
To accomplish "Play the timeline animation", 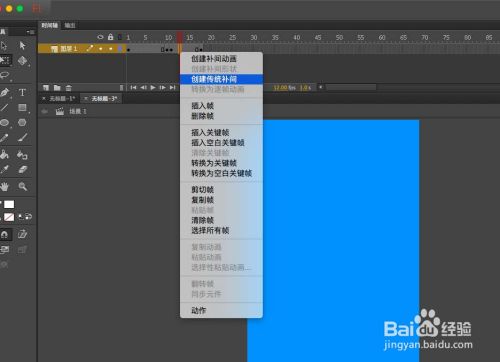I will [153, 88].
